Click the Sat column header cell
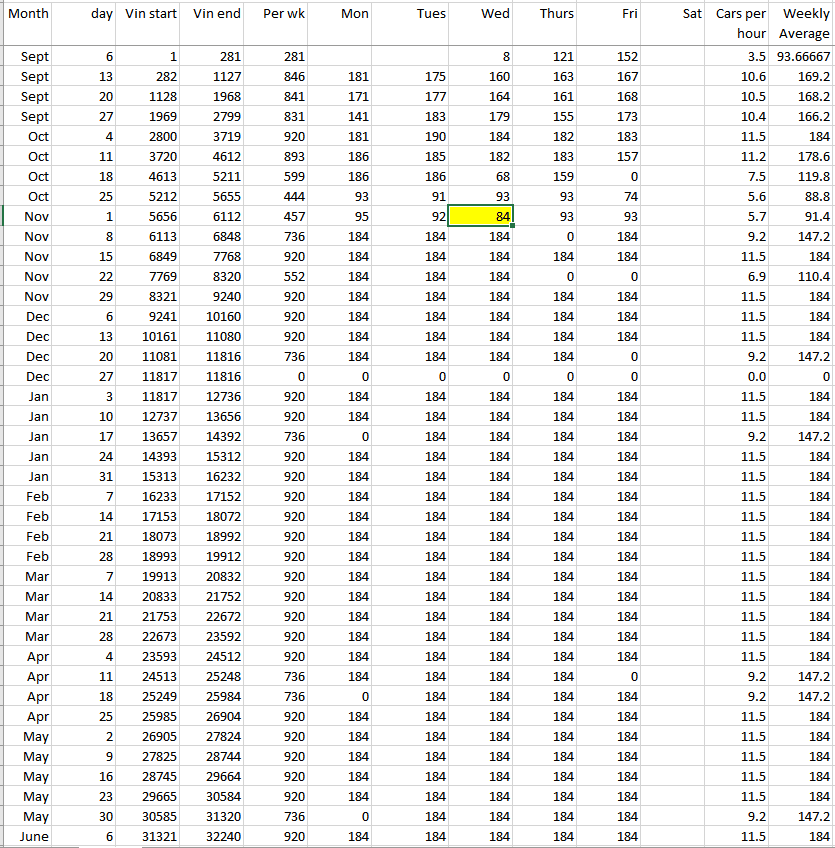The image size is (835, 848). pos(676,14)
